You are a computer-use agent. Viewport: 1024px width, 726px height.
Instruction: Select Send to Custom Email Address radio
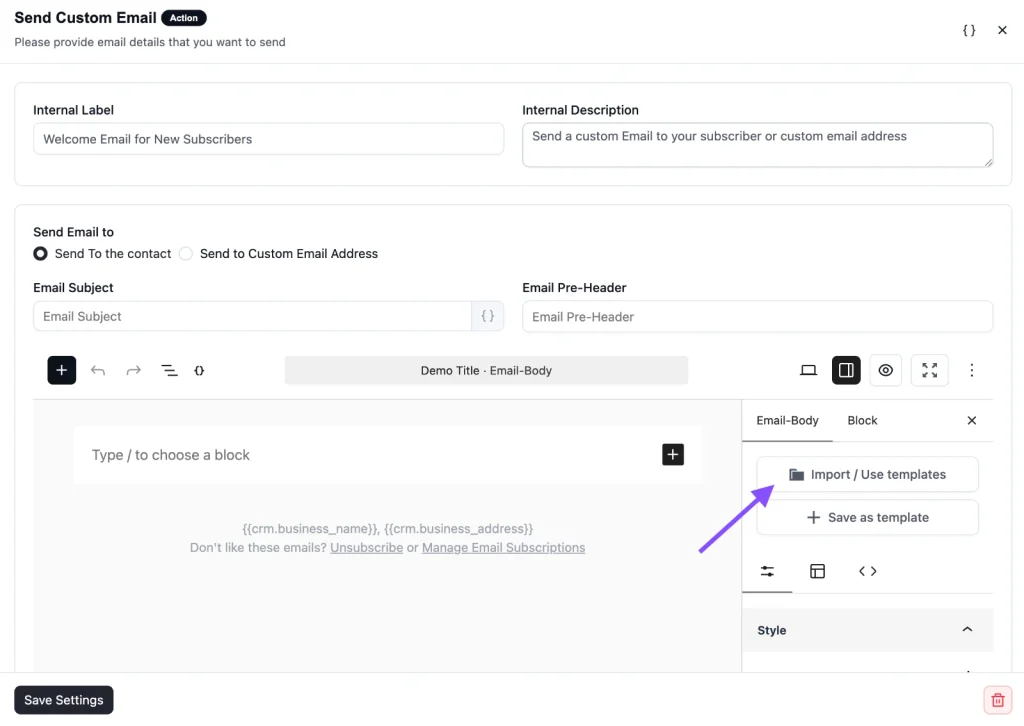point(186,253)
